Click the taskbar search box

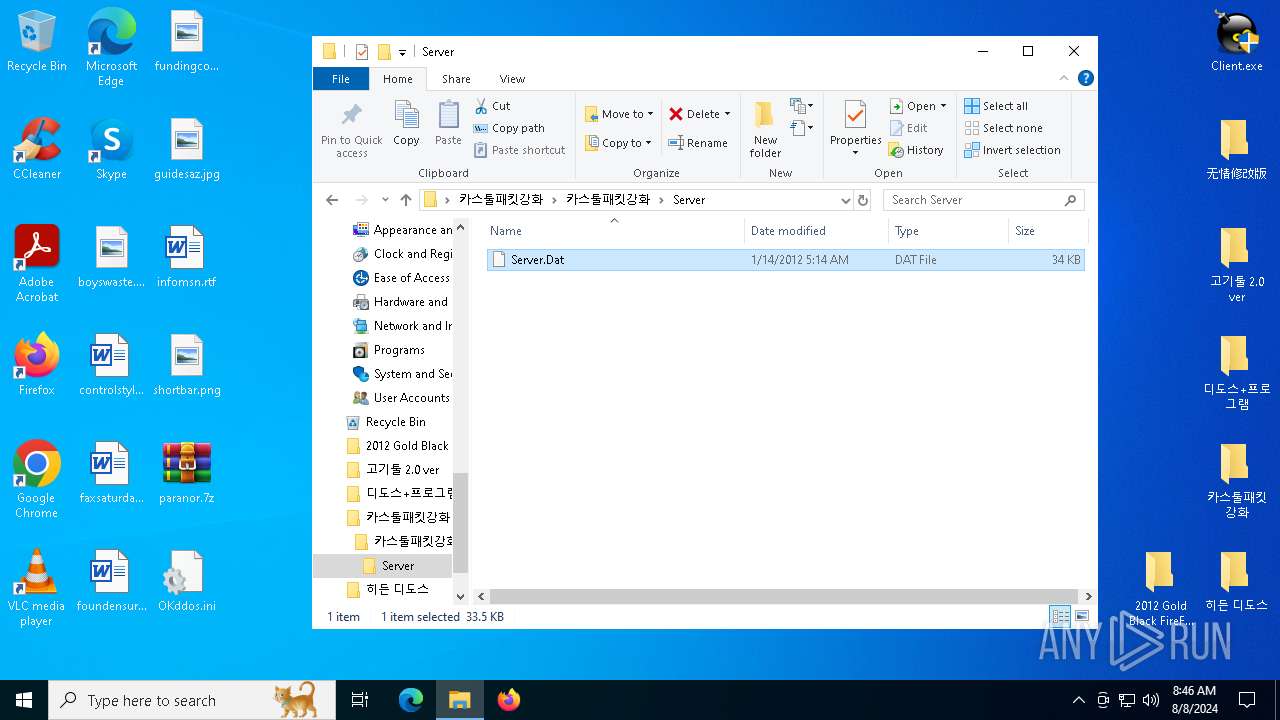(192, 700)
